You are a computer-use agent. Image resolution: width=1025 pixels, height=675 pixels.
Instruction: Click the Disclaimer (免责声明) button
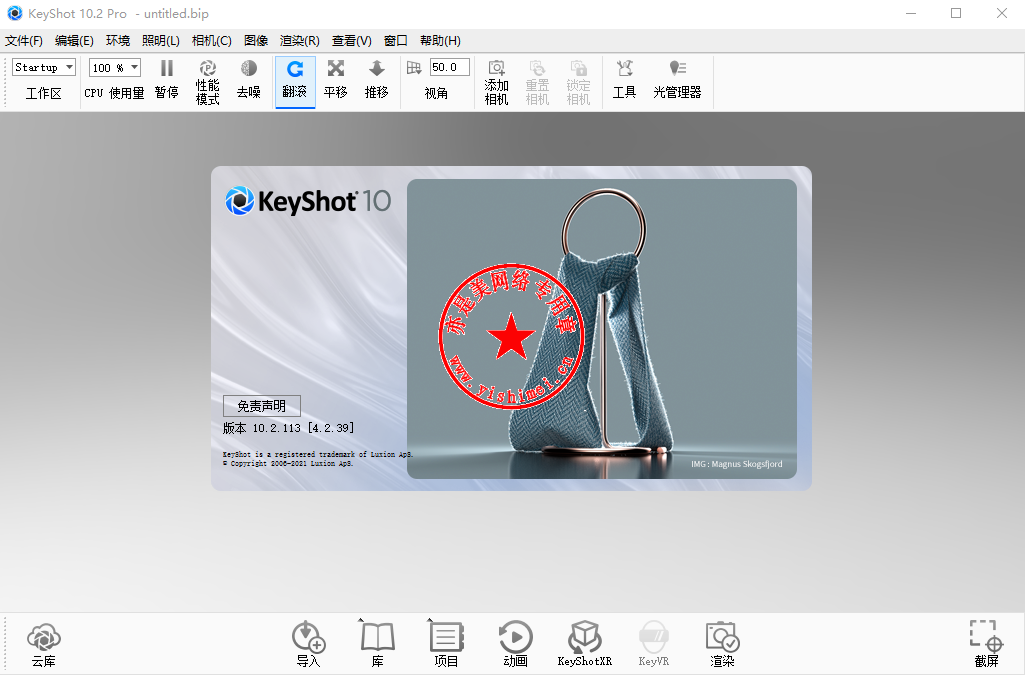[261, 406]
